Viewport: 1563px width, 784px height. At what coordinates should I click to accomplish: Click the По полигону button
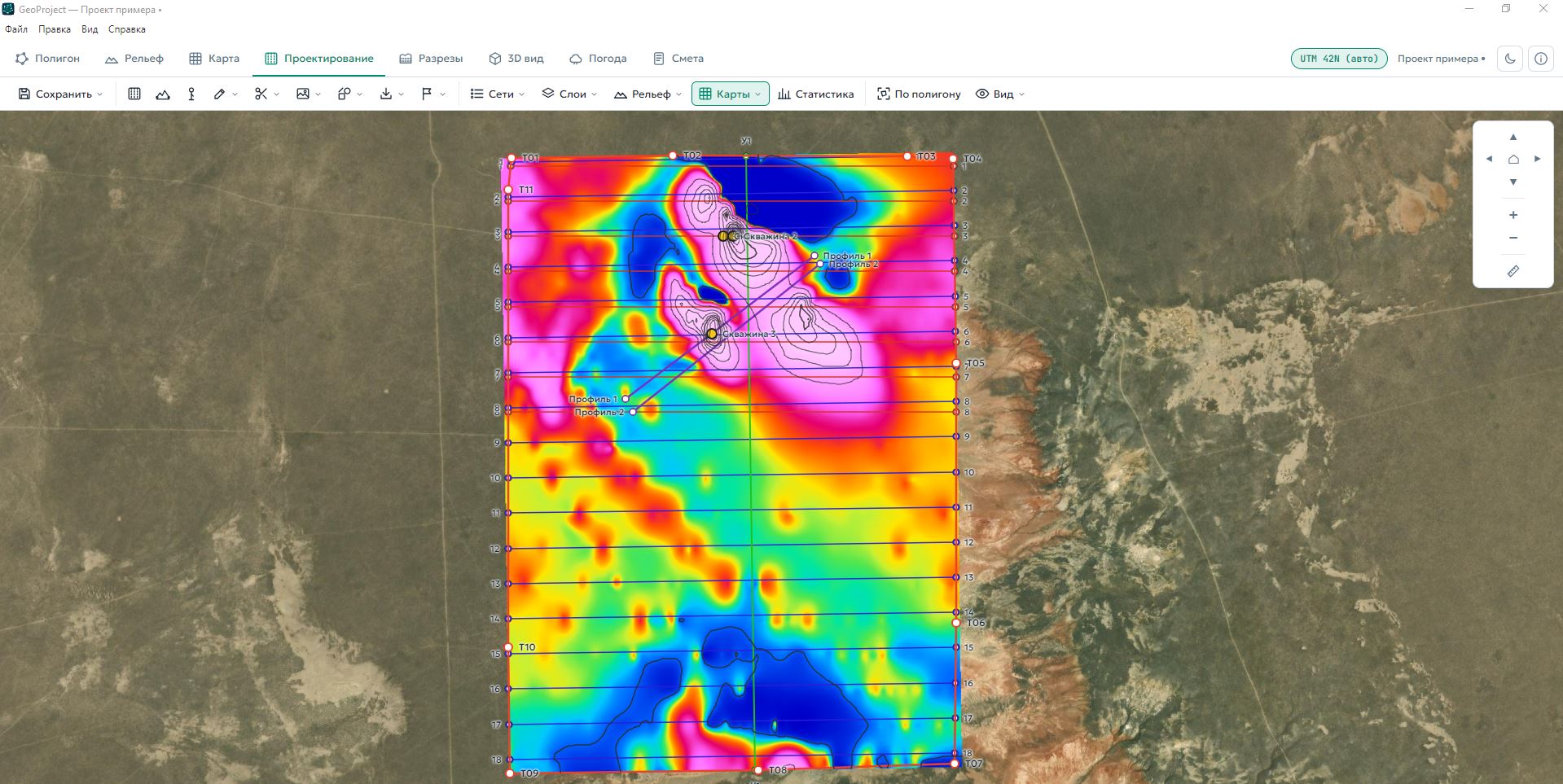point(919,94)
